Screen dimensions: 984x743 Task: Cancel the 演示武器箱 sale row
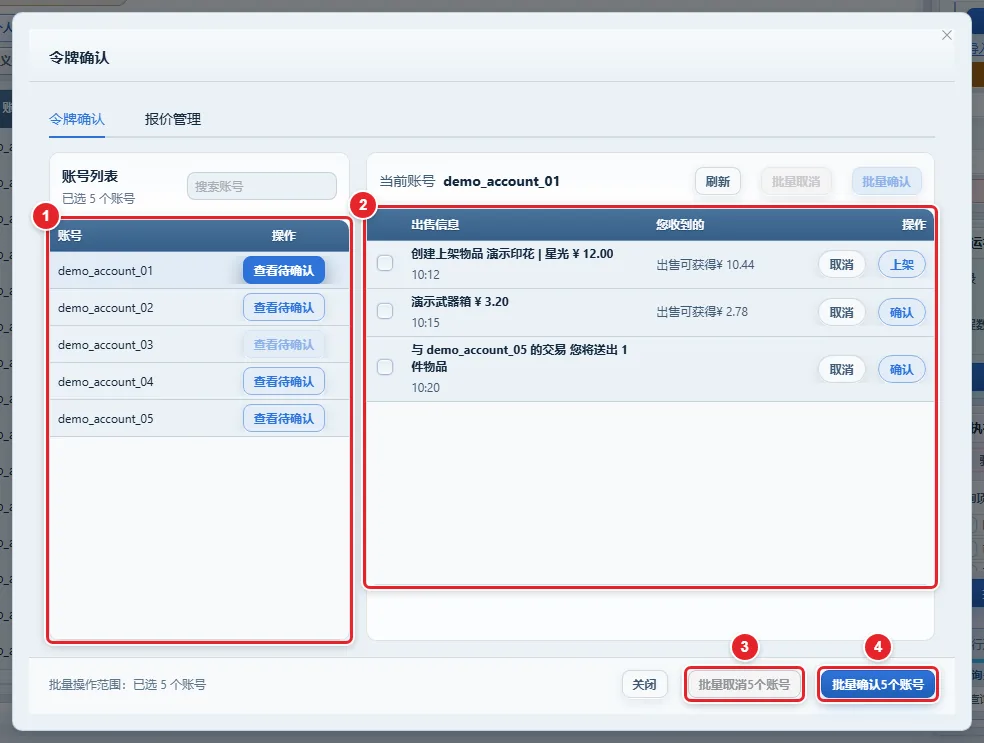pyautogui.click(x=842, y=313)
